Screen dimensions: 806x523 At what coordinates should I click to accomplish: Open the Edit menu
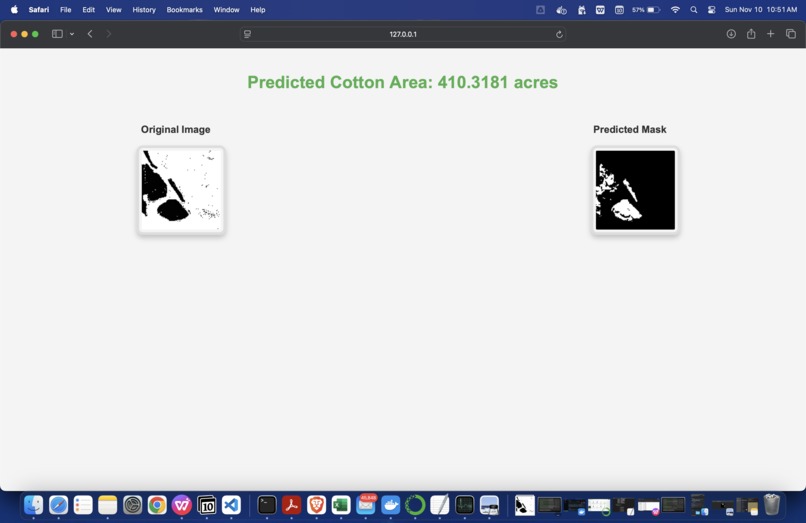[88, 10]
